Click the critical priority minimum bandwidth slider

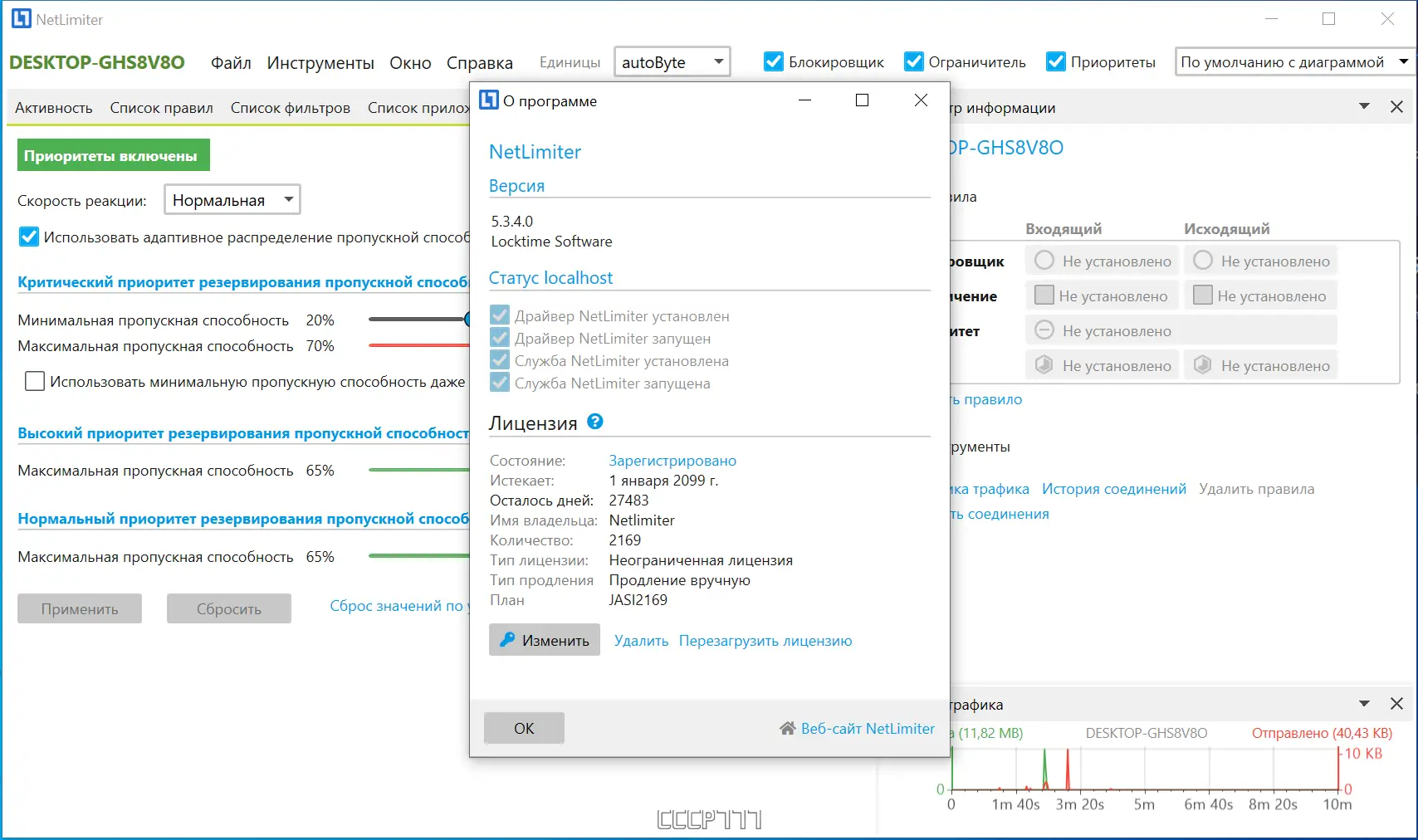(419, 319)
